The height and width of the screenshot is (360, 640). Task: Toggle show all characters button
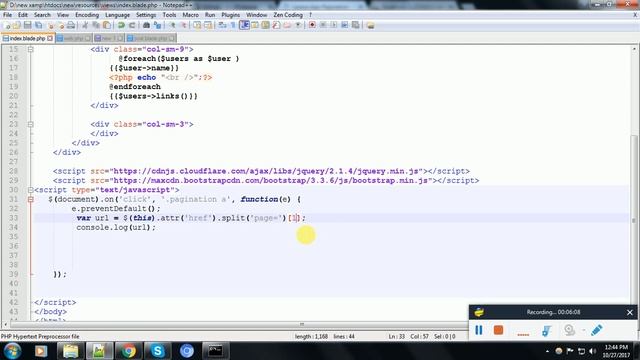click(x=233, y=25)
